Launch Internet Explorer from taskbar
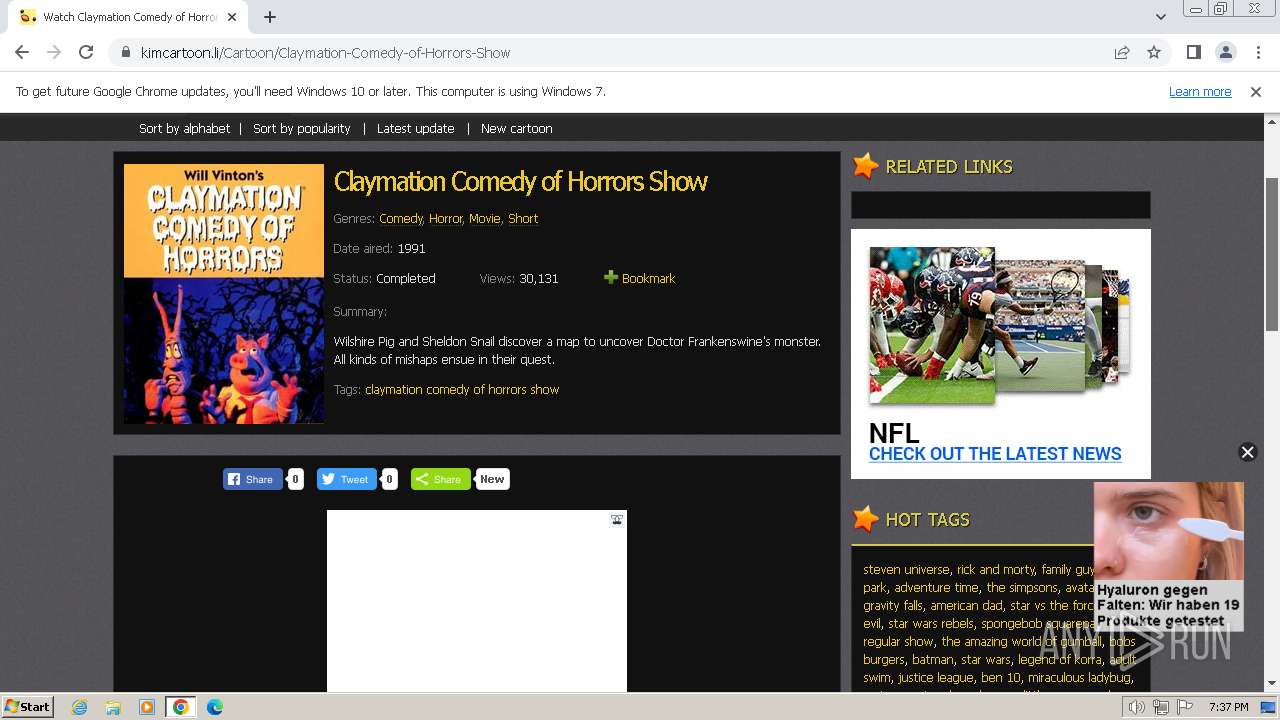Viewport: 1280px width, 720px height. (80, 707)
